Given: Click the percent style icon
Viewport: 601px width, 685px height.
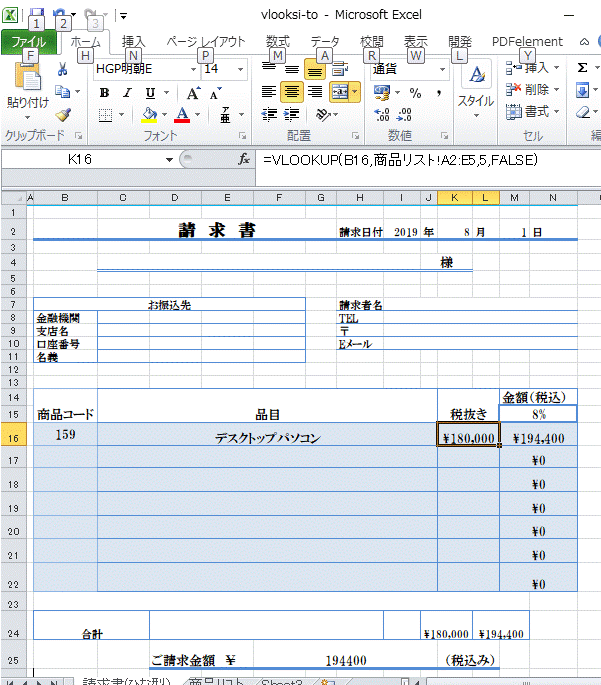Looking at the screenshot, I should tap(415, 92).
